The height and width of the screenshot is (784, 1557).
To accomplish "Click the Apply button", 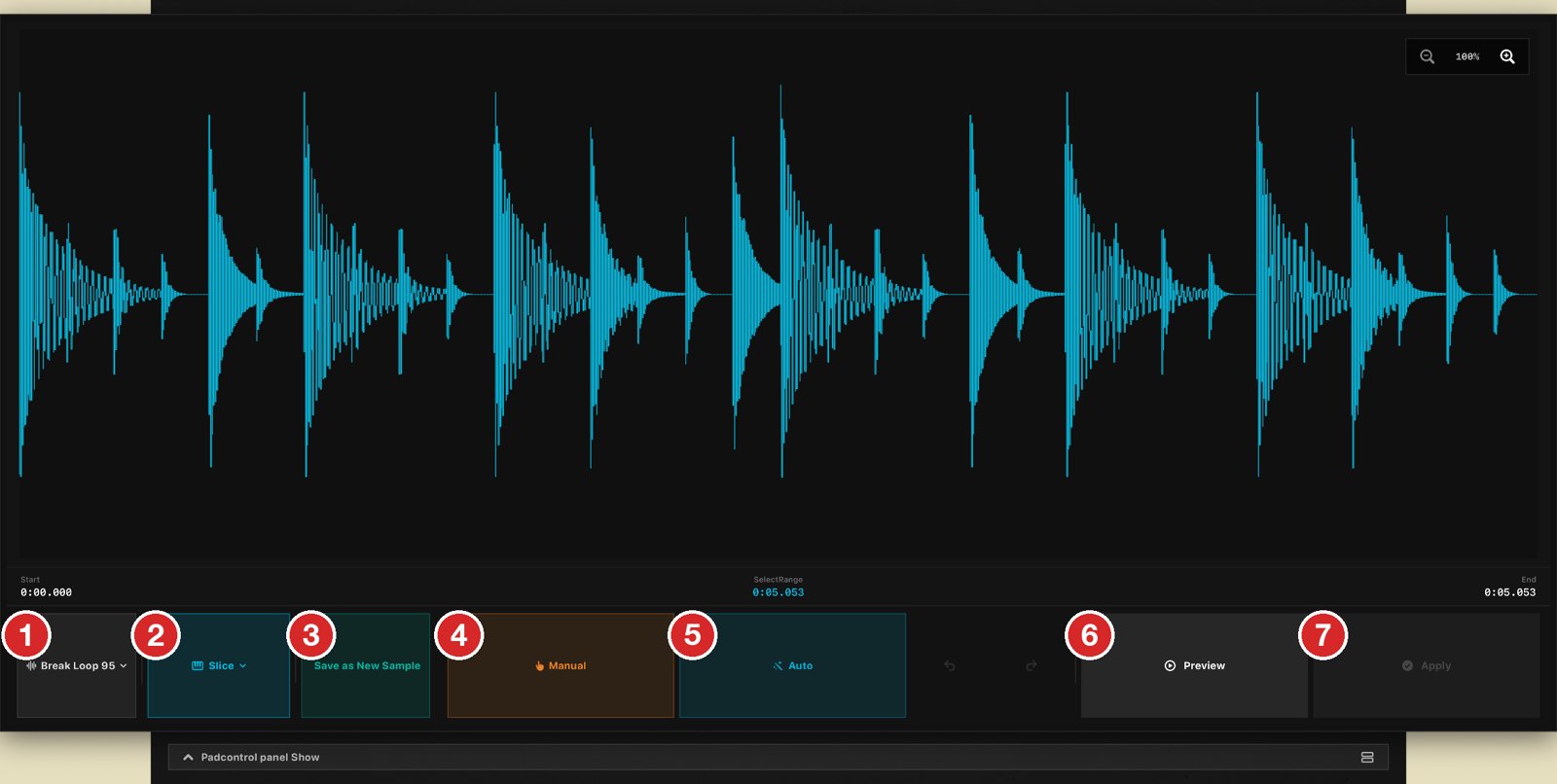I will 1427,665.
